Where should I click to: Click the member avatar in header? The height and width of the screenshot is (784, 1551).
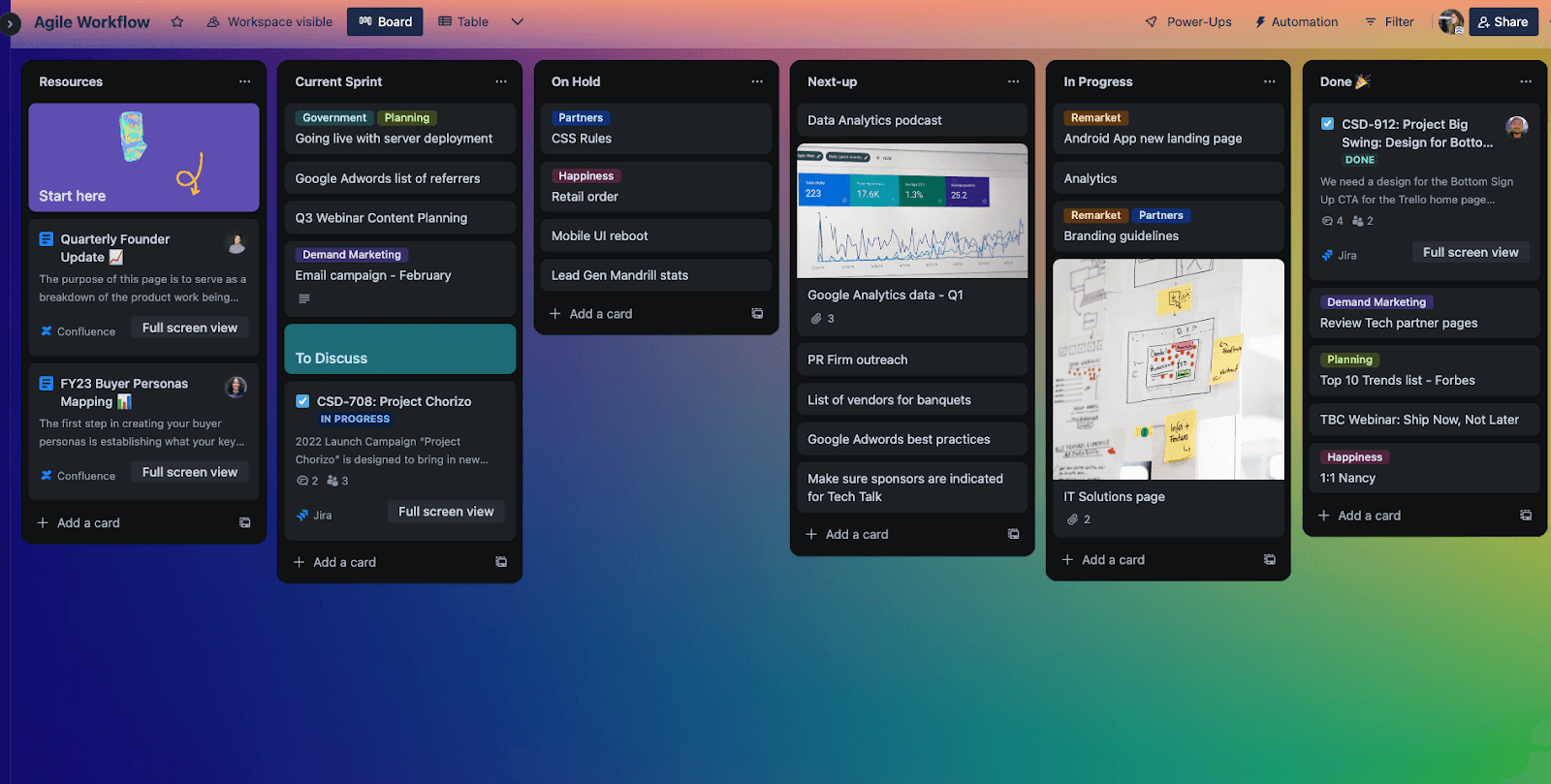click(x=1451, y=21)
